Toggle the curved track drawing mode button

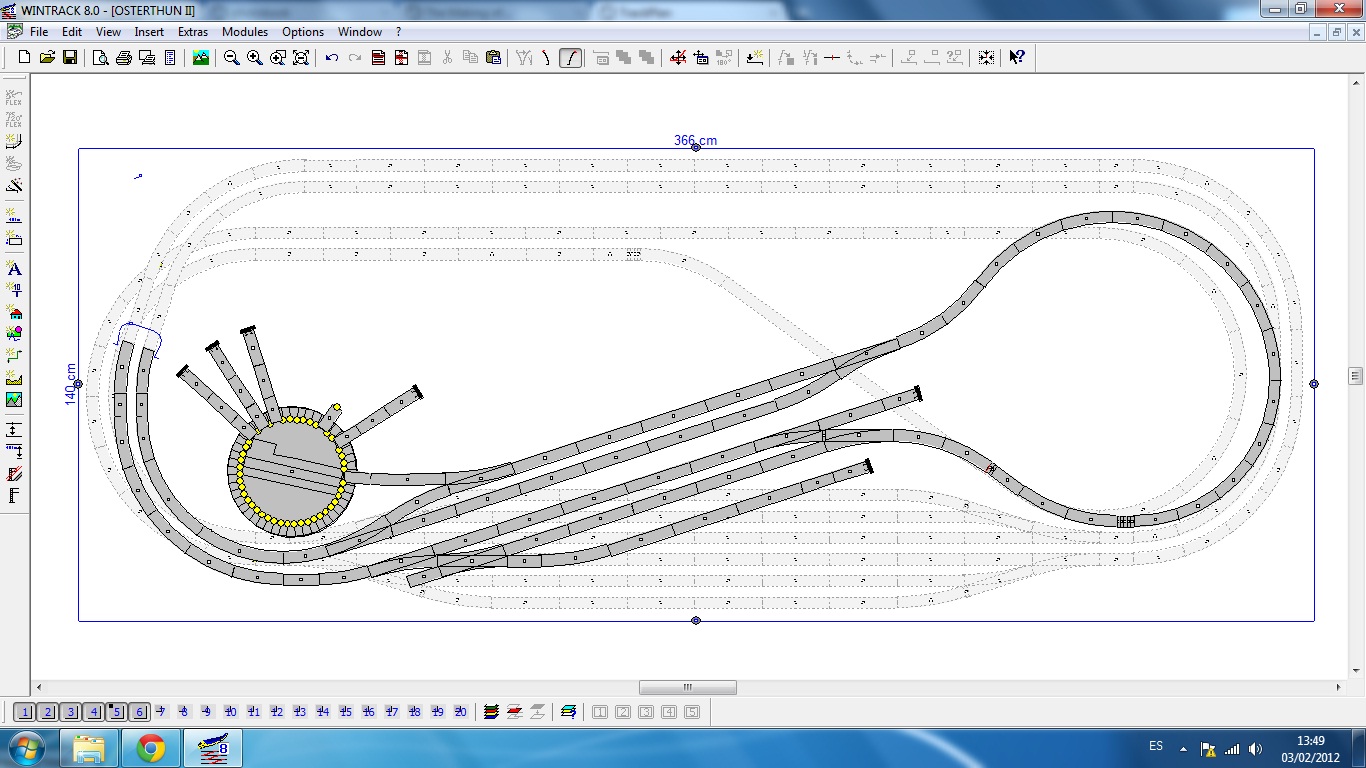[x=570, y=58]
